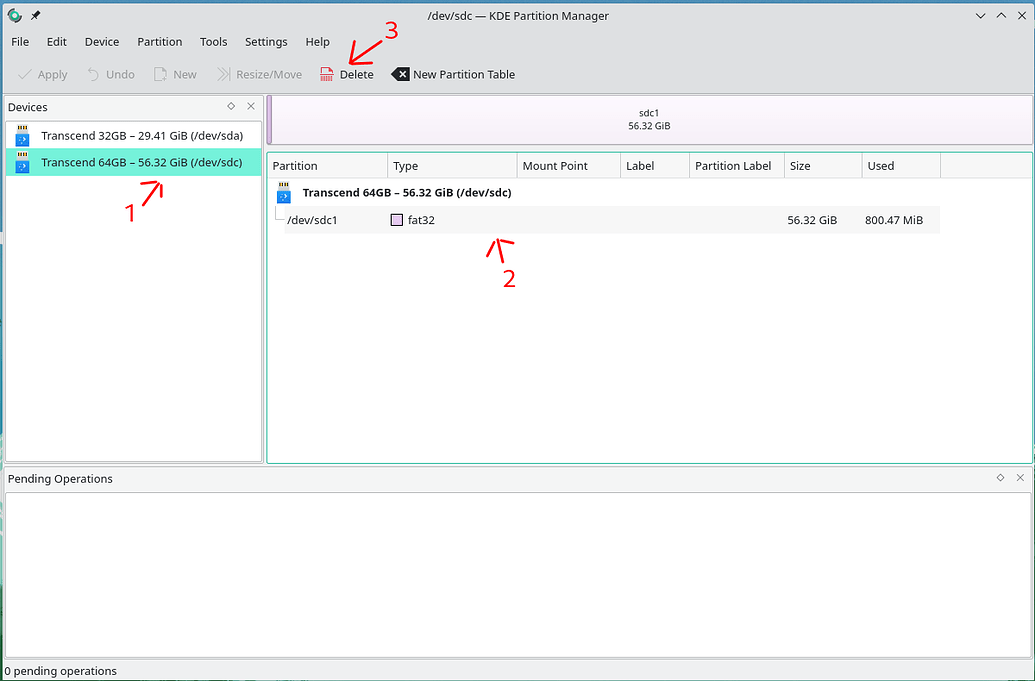Click the sdc1 graphical partition bar
This screenshot has width=1035, height=681.
pos(649,120)
